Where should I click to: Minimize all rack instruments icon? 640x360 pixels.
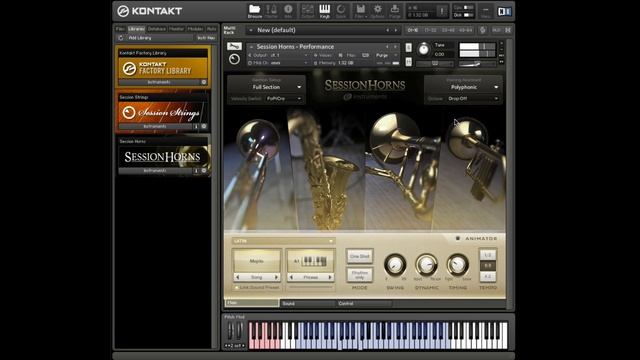(x=508, y=30)
